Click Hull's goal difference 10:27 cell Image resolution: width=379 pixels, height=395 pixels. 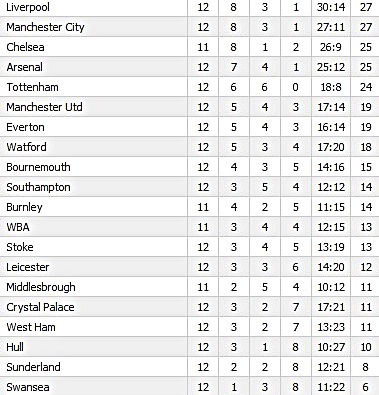(331, 347)
